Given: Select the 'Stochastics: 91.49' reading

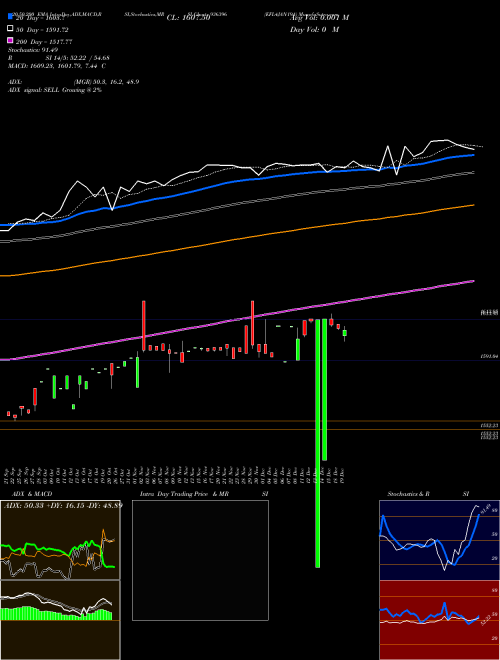Looking at the screenshot, I should click(x=32, y=50).
